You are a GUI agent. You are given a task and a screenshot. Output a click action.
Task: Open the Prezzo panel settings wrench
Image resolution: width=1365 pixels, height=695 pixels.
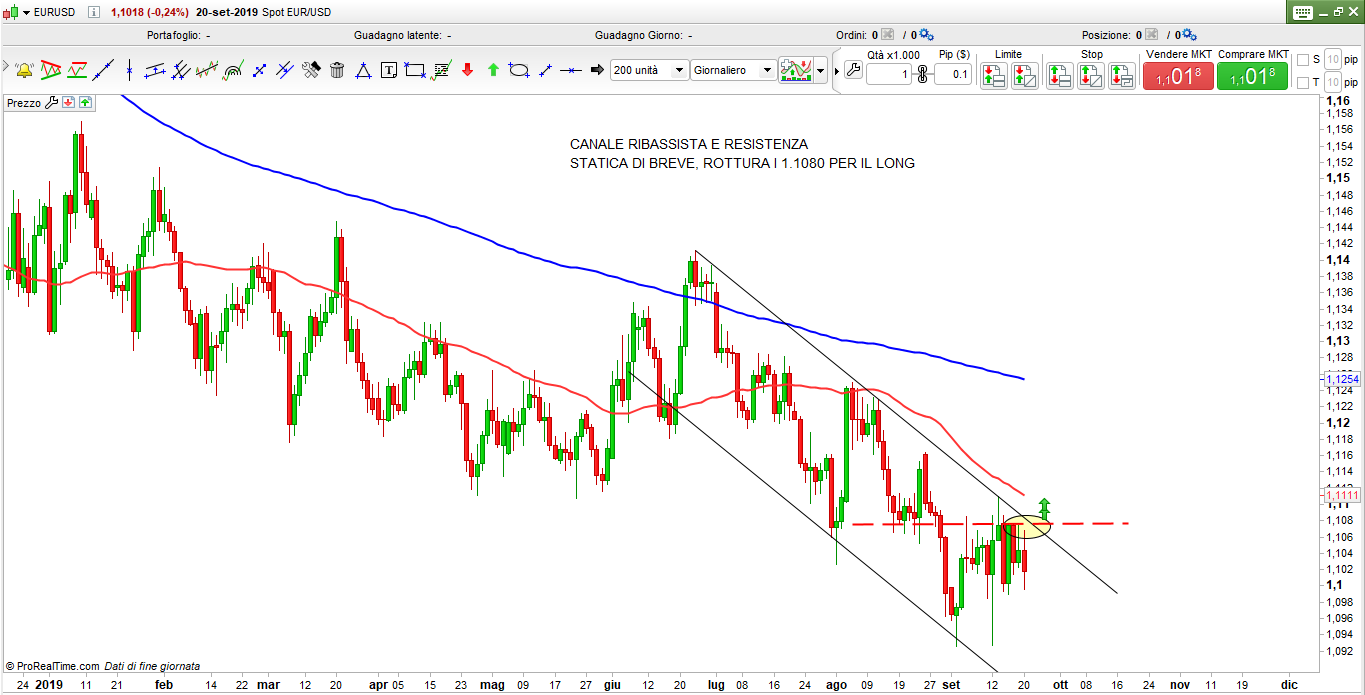(x=52, y=102)
